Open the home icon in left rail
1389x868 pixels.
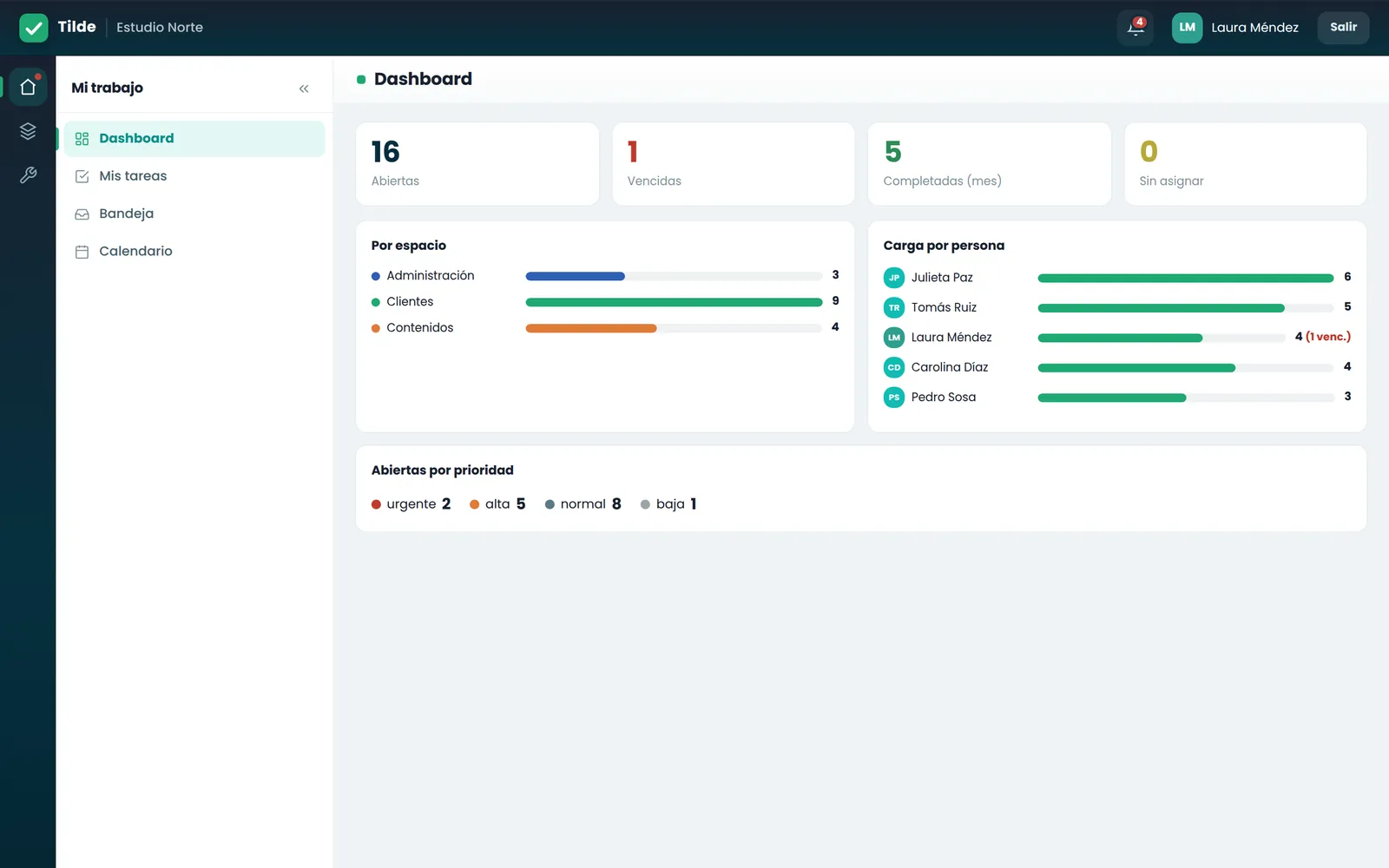pos(28,87)
